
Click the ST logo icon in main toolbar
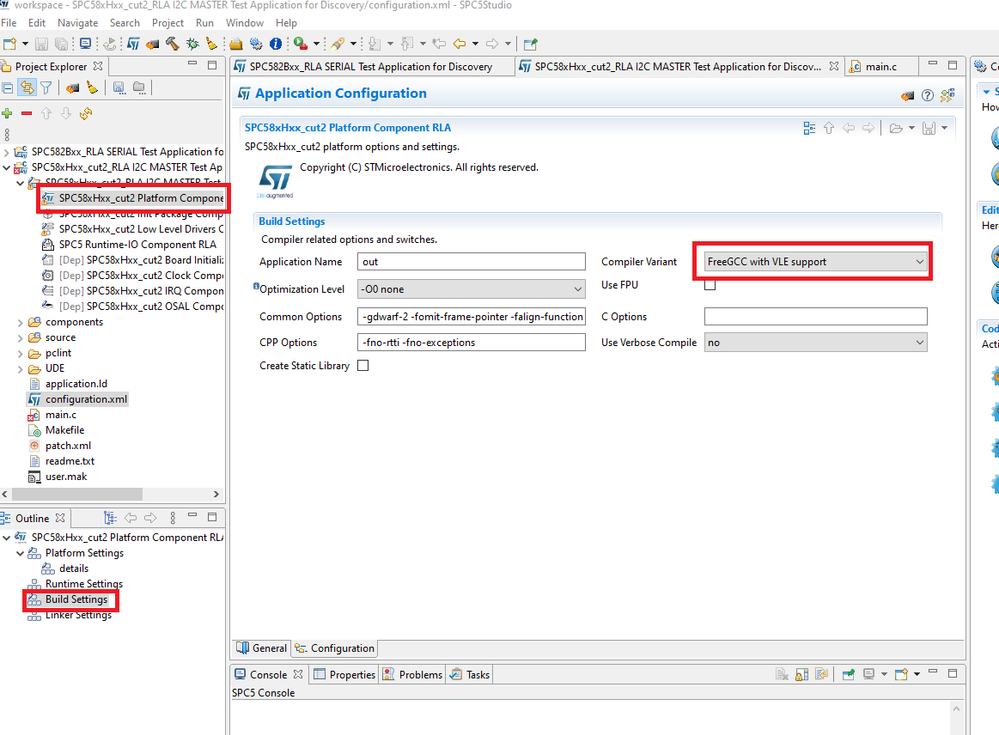click(133, 44)
